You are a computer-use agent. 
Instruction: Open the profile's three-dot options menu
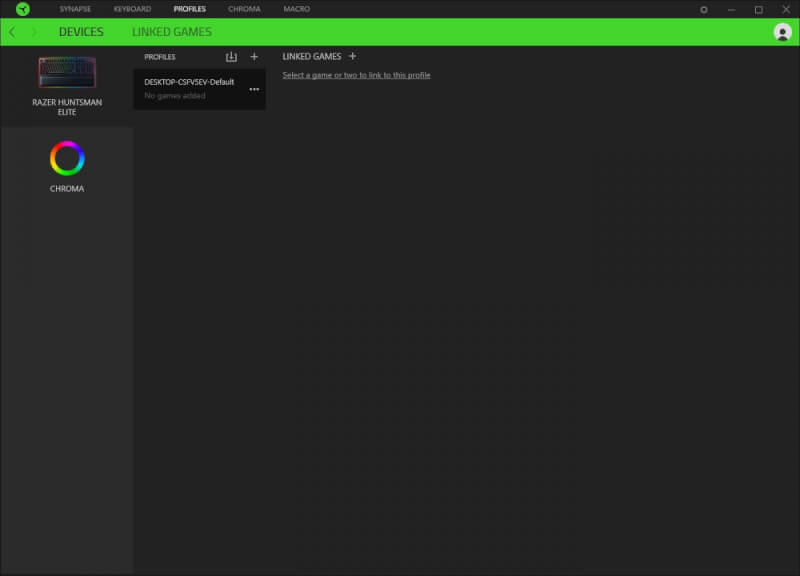coord(254,89)
